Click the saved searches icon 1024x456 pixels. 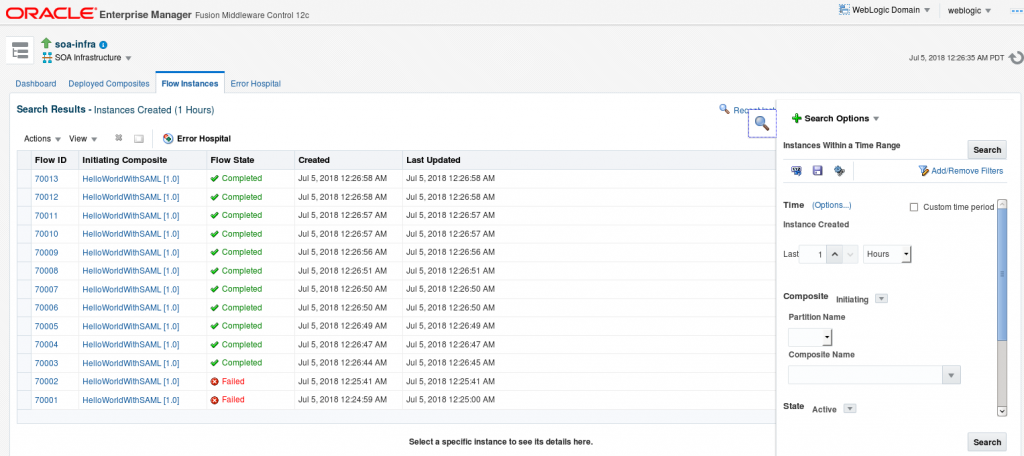point(796,171)
